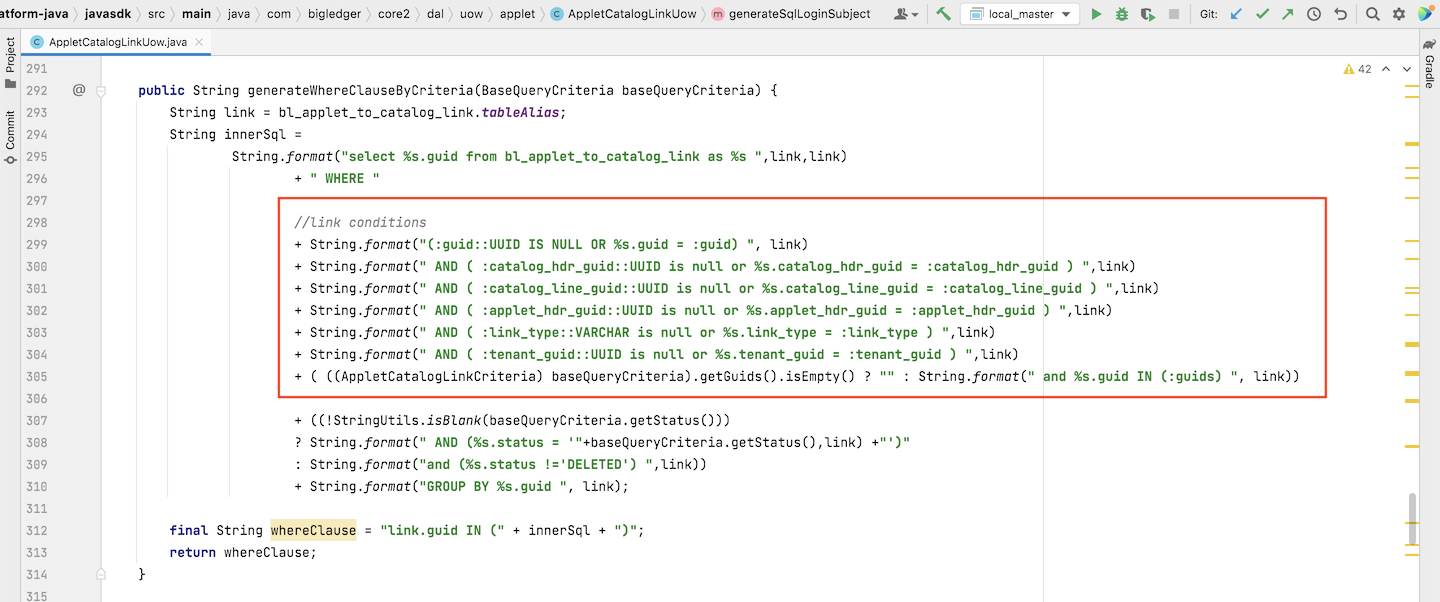Open Git history clock icon
Viewport: 1440px width, 602px height.
coord(1314,14)
